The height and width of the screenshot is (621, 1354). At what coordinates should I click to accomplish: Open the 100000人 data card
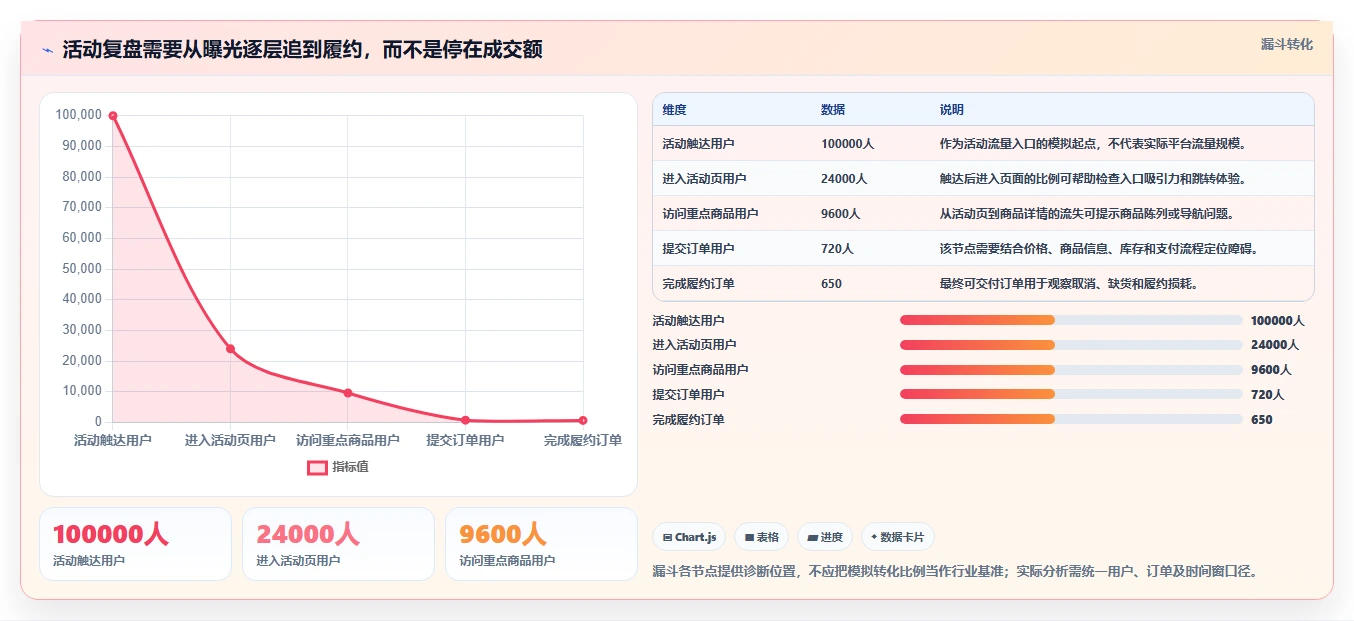(x=135, y=544)
